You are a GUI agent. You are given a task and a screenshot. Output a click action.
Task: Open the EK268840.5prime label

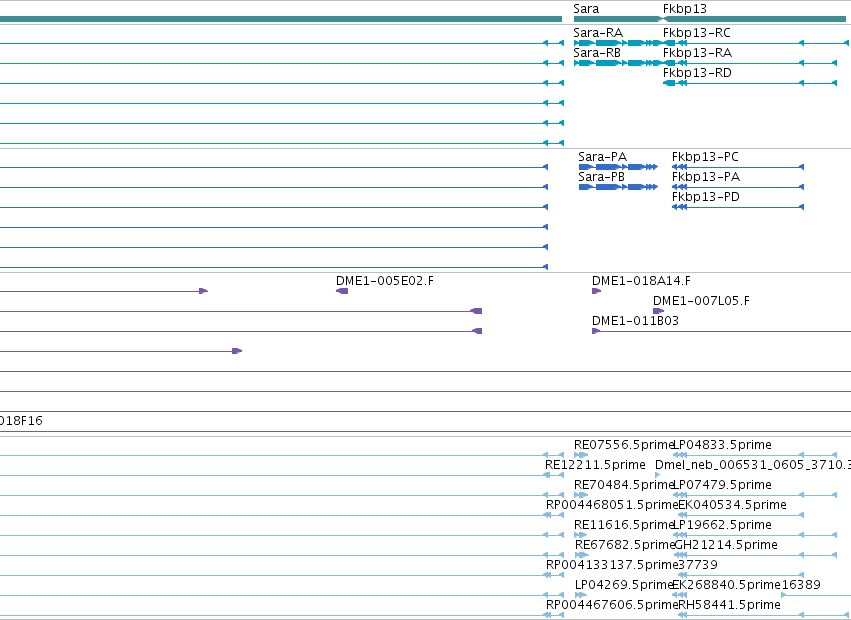[727, 585]
